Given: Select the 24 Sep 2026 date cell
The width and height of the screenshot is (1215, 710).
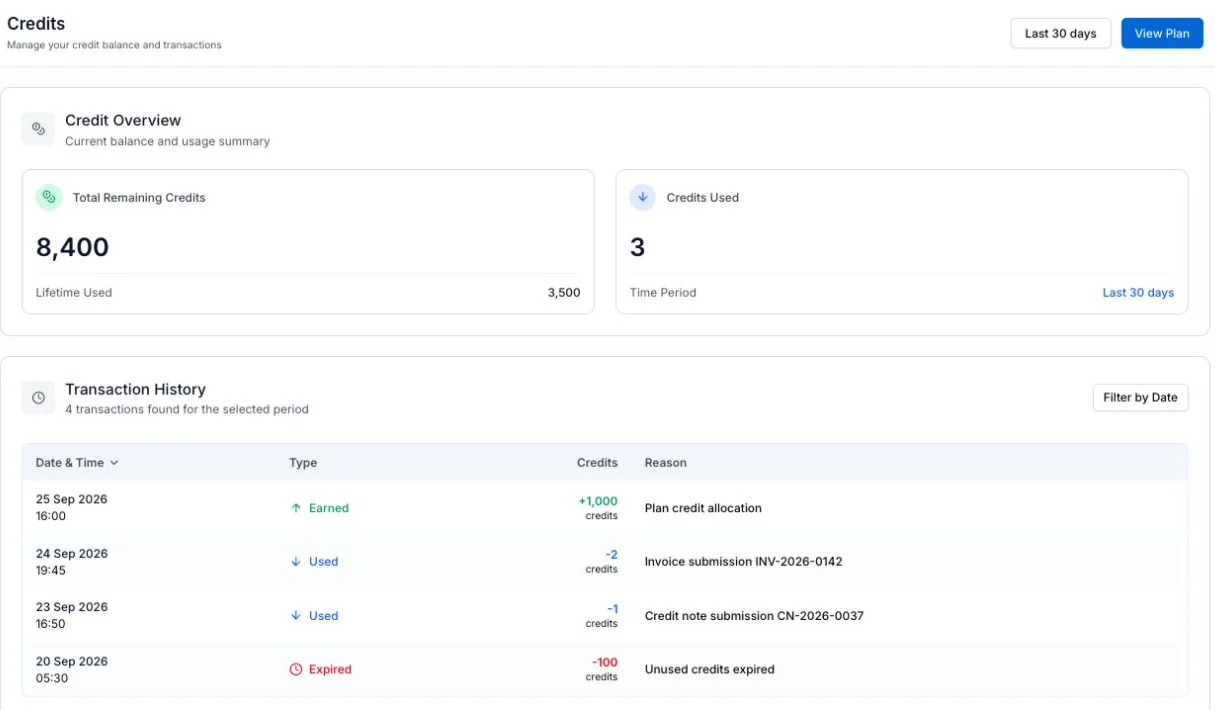Looking at the screenshot, I should (71, 562).
